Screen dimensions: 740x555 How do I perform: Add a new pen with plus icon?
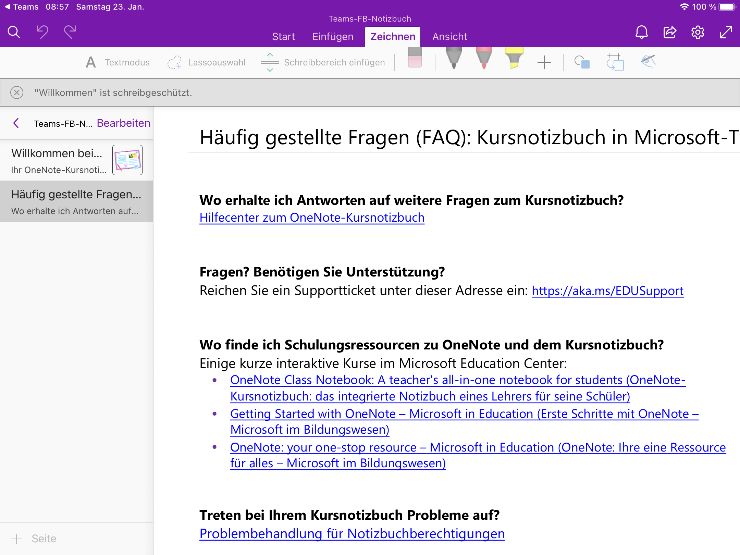(x=544, y=62)
